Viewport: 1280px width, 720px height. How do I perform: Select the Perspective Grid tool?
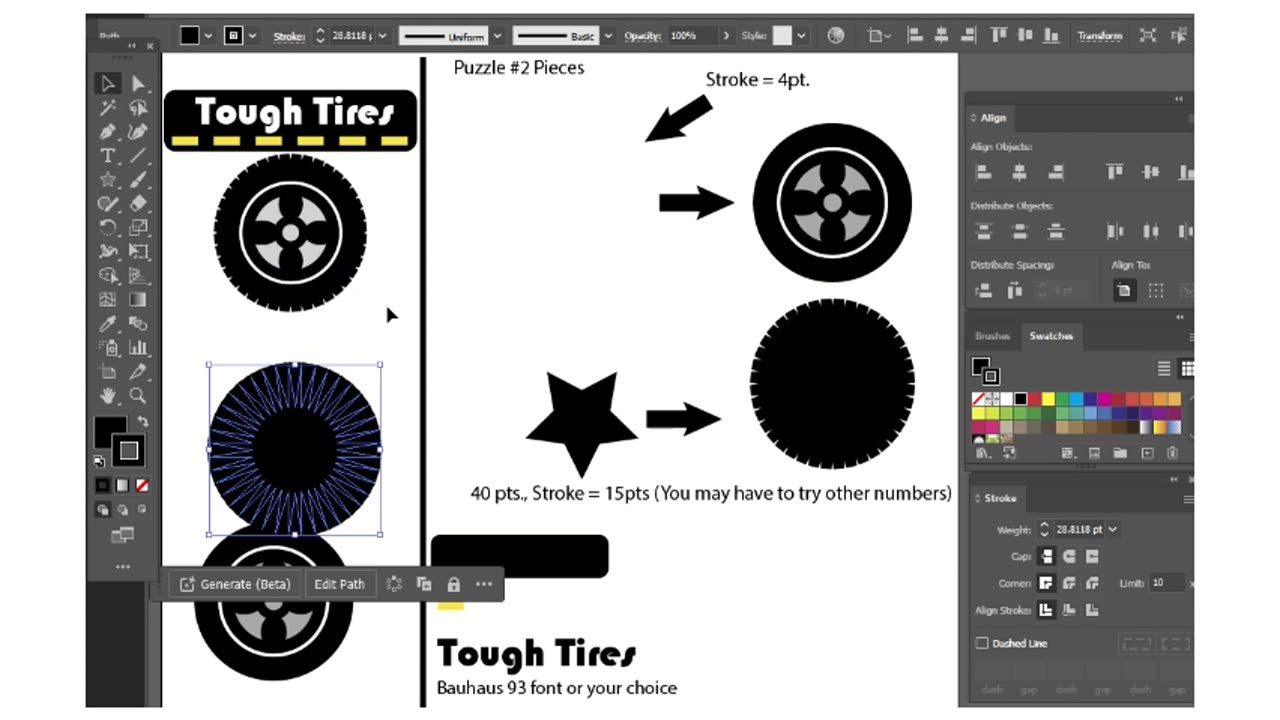[x=138, y=275]
